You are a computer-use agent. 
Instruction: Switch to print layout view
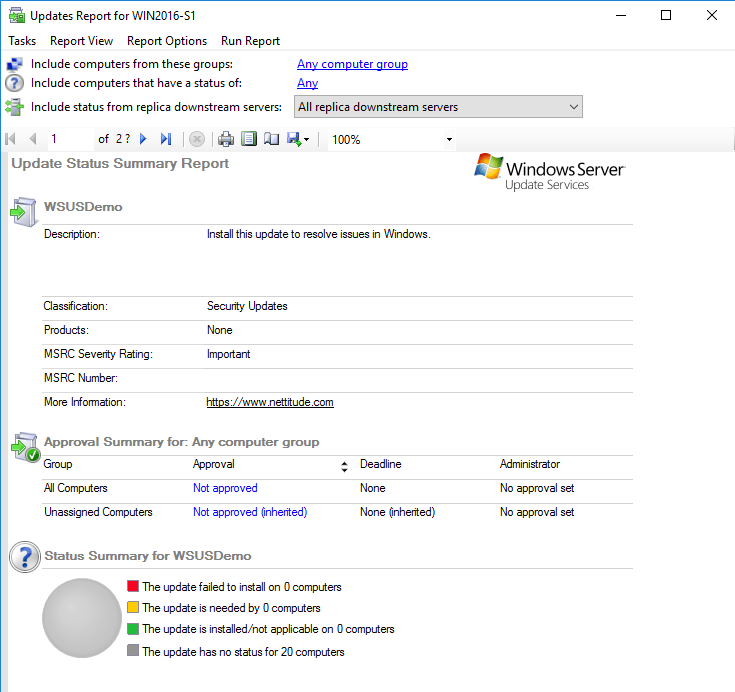[249, 139]
